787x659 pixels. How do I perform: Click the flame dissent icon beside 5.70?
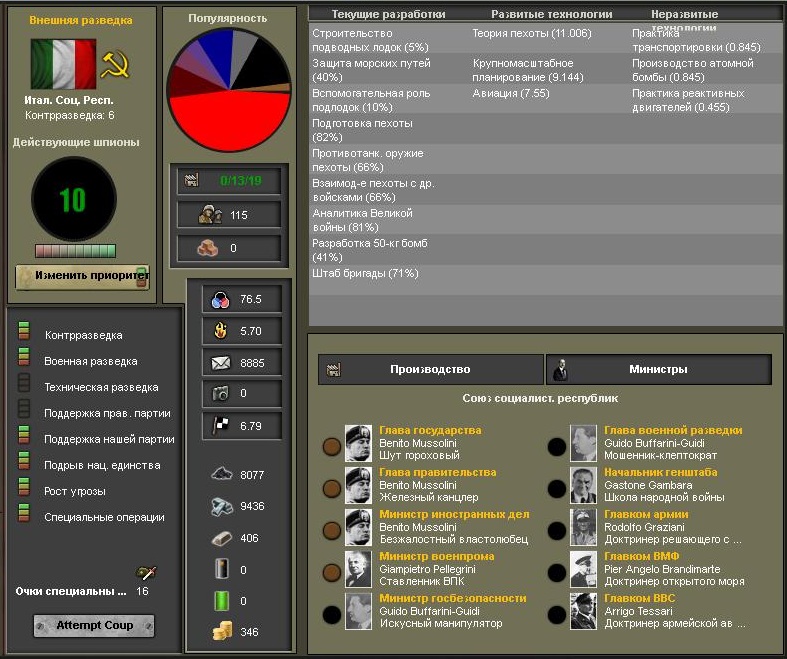tap(218, 331)
